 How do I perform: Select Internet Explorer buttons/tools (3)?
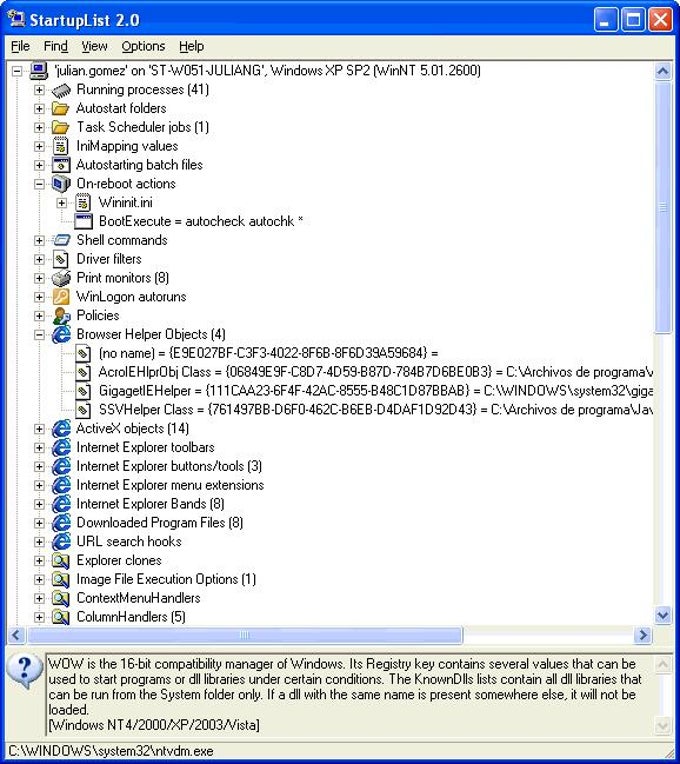click(169, 466)
